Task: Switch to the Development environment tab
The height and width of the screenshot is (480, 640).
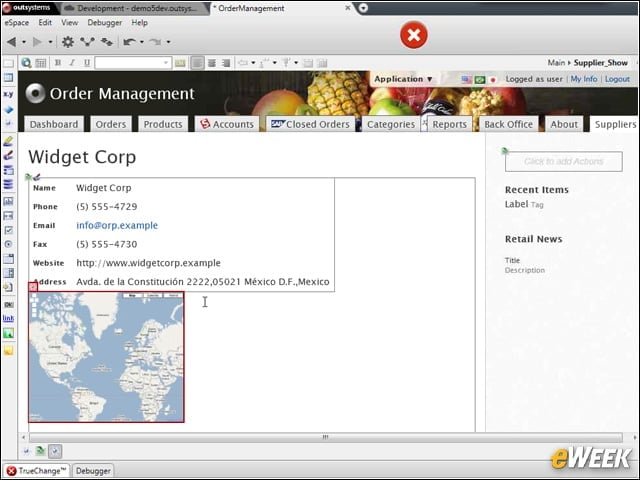Action: click(x=135, y=8)
